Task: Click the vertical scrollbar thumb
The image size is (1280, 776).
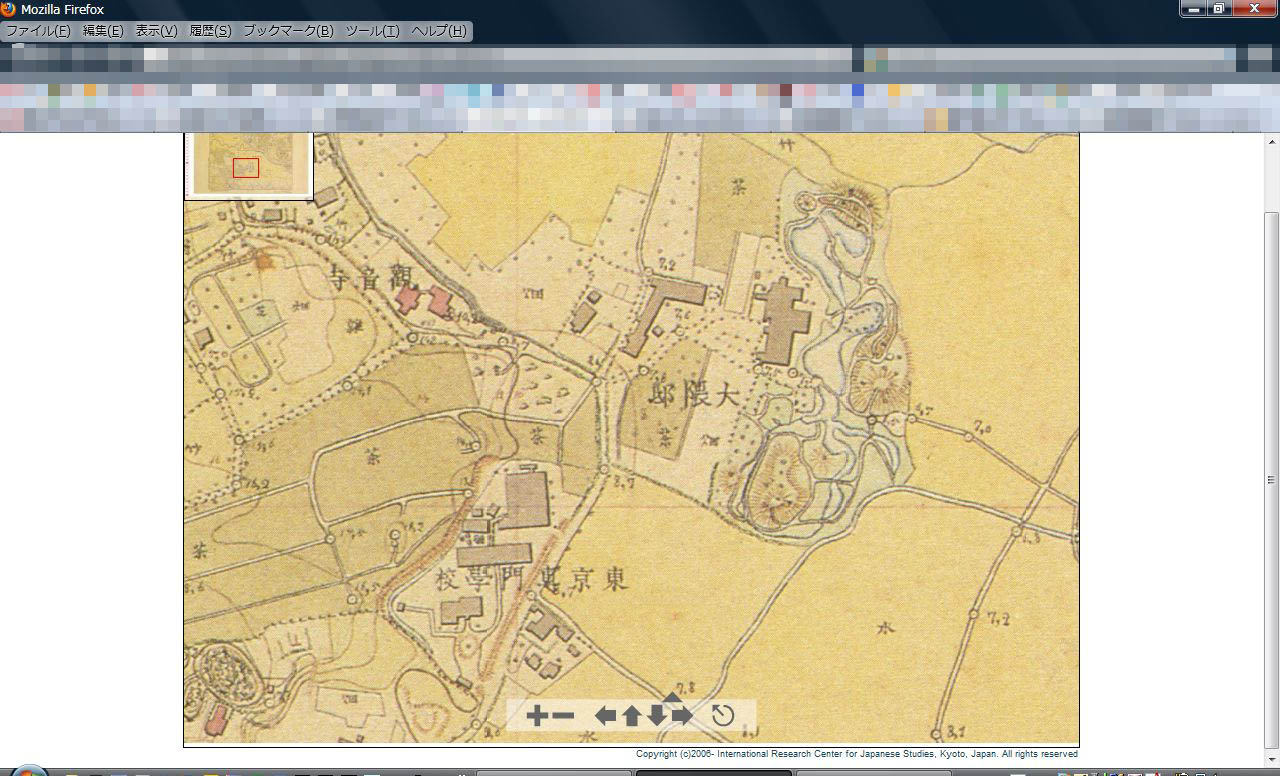Action: click(x=1272, y=480)
